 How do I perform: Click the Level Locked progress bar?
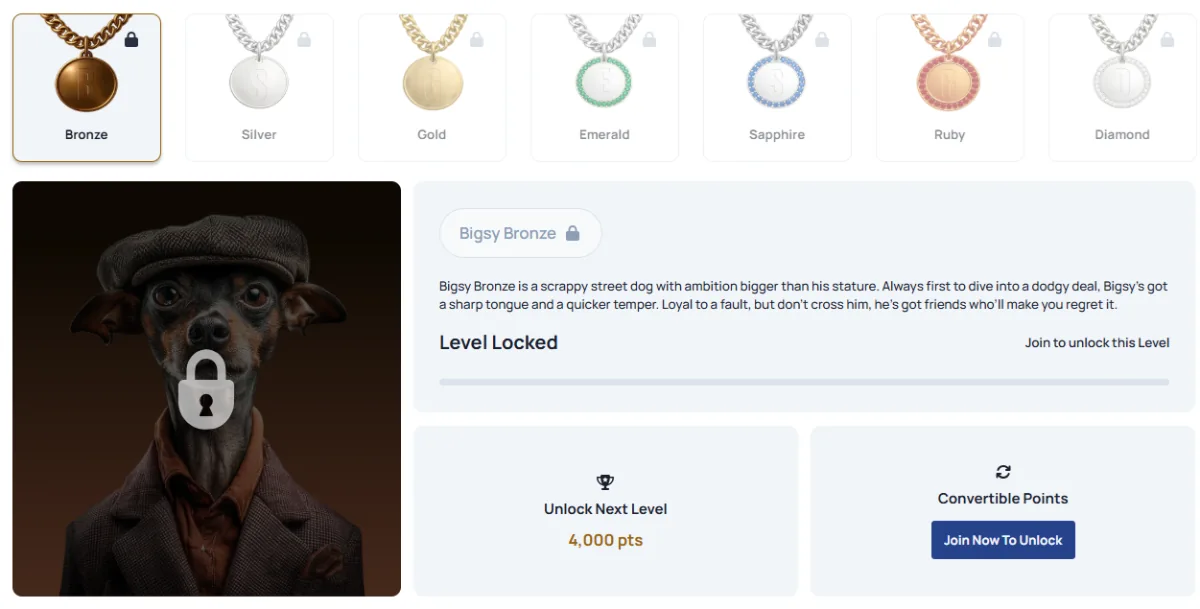click(803, 381)
